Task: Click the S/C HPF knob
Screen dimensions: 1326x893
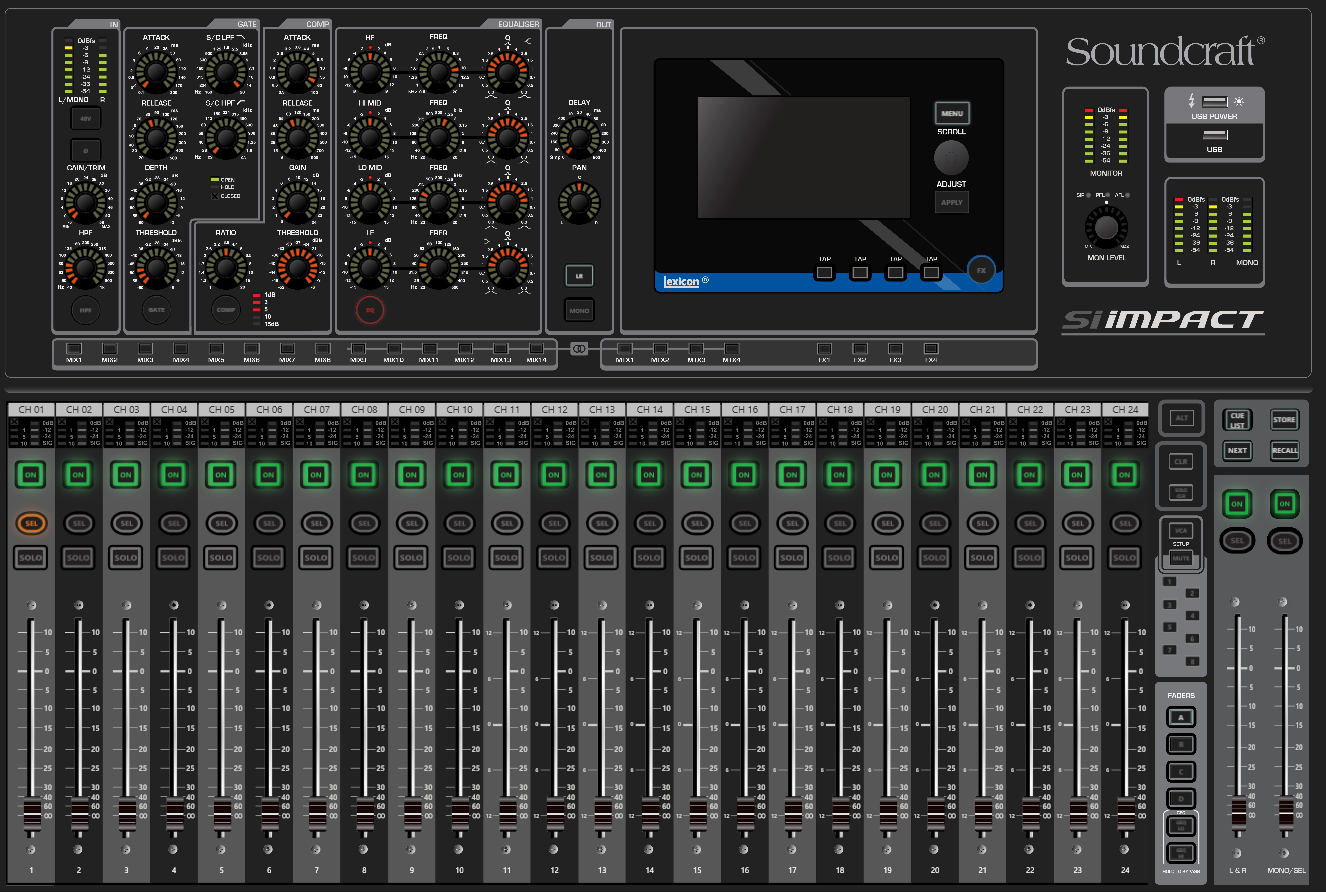Action: (226, 136)
